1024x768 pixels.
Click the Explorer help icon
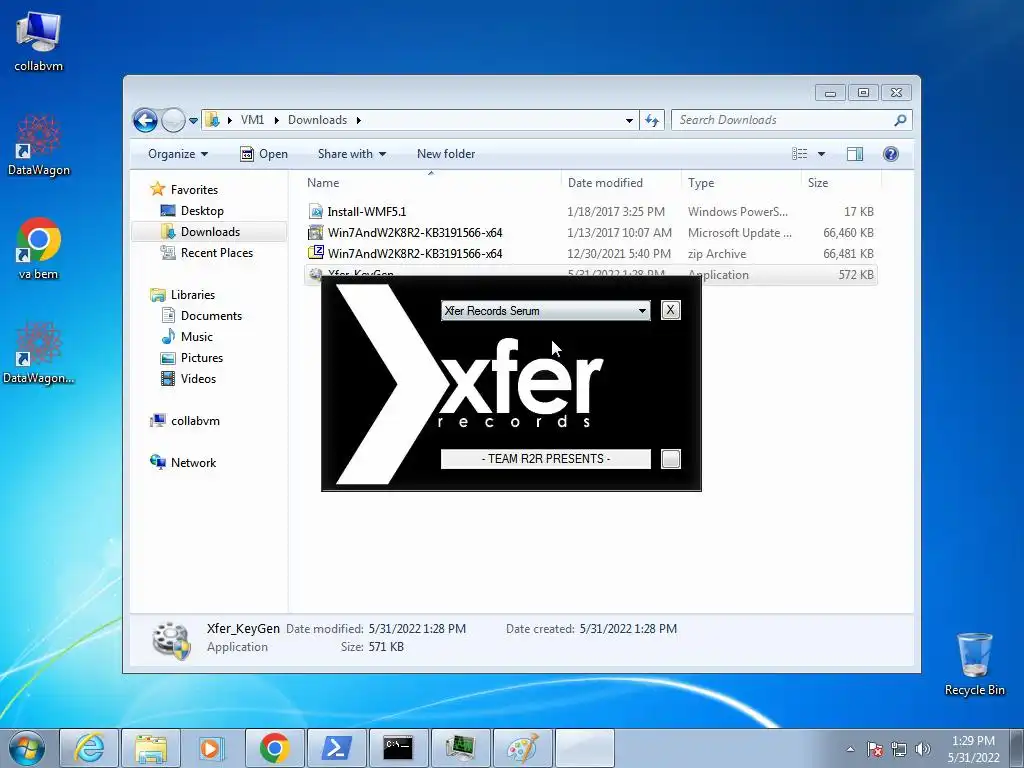pos(891,154)
